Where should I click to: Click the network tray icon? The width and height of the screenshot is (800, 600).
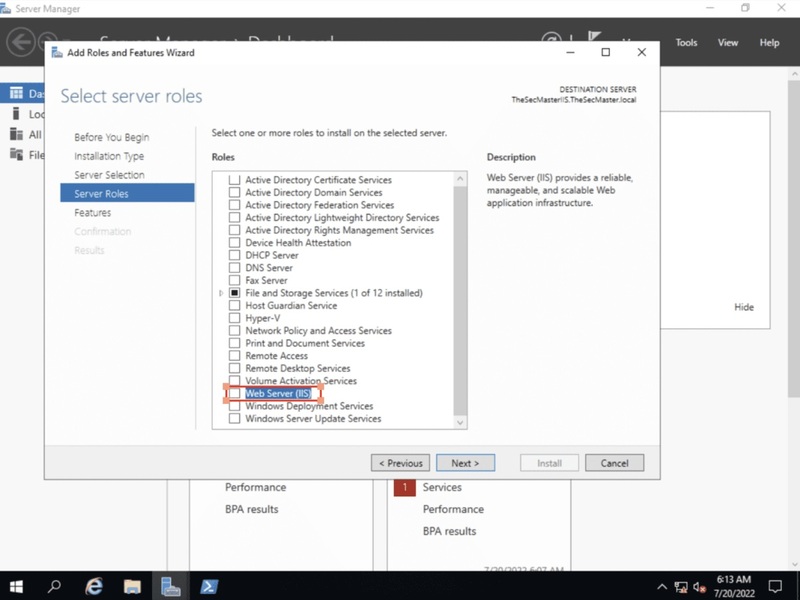click(x=681, y=587)
